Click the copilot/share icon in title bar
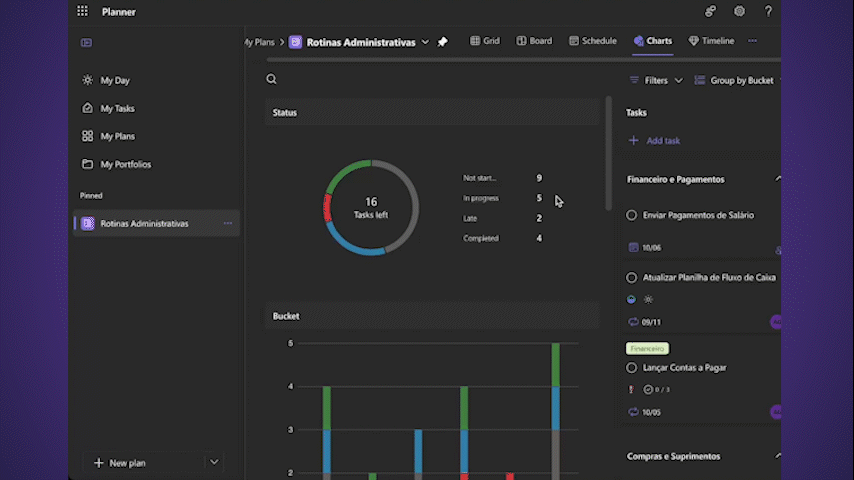 tap(710, 12)
